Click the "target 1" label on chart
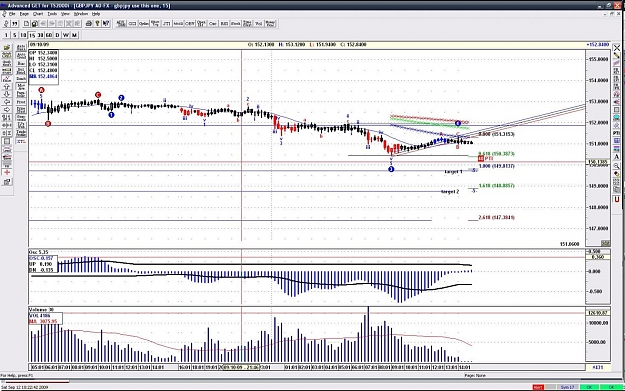 pos(453,172)
